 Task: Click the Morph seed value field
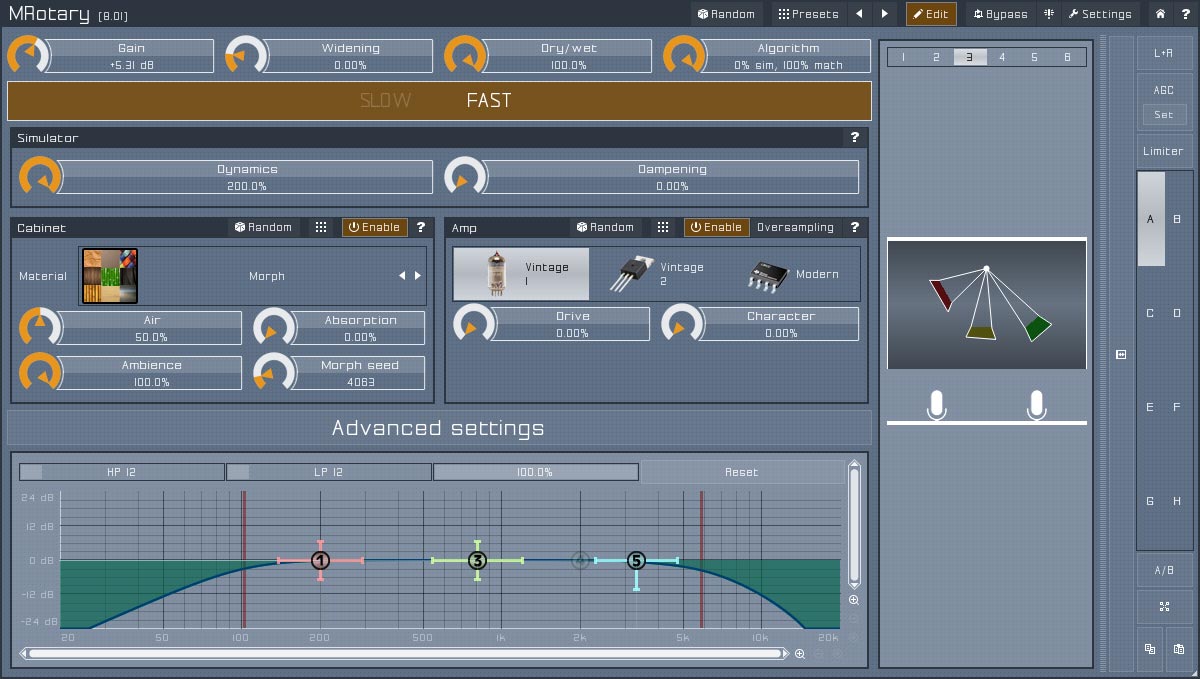point(360,382)
